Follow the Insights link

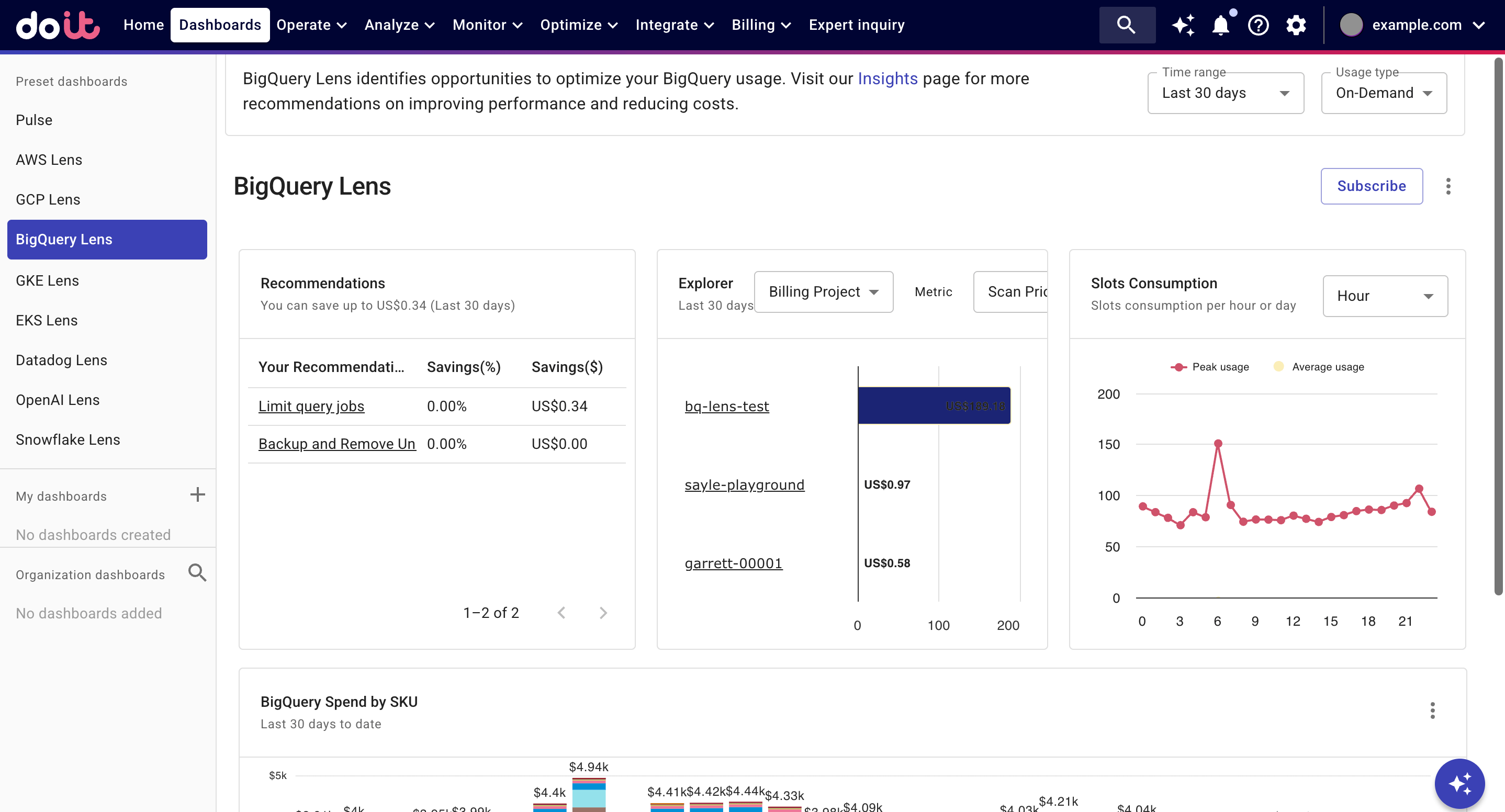click(x=888, y=78)
